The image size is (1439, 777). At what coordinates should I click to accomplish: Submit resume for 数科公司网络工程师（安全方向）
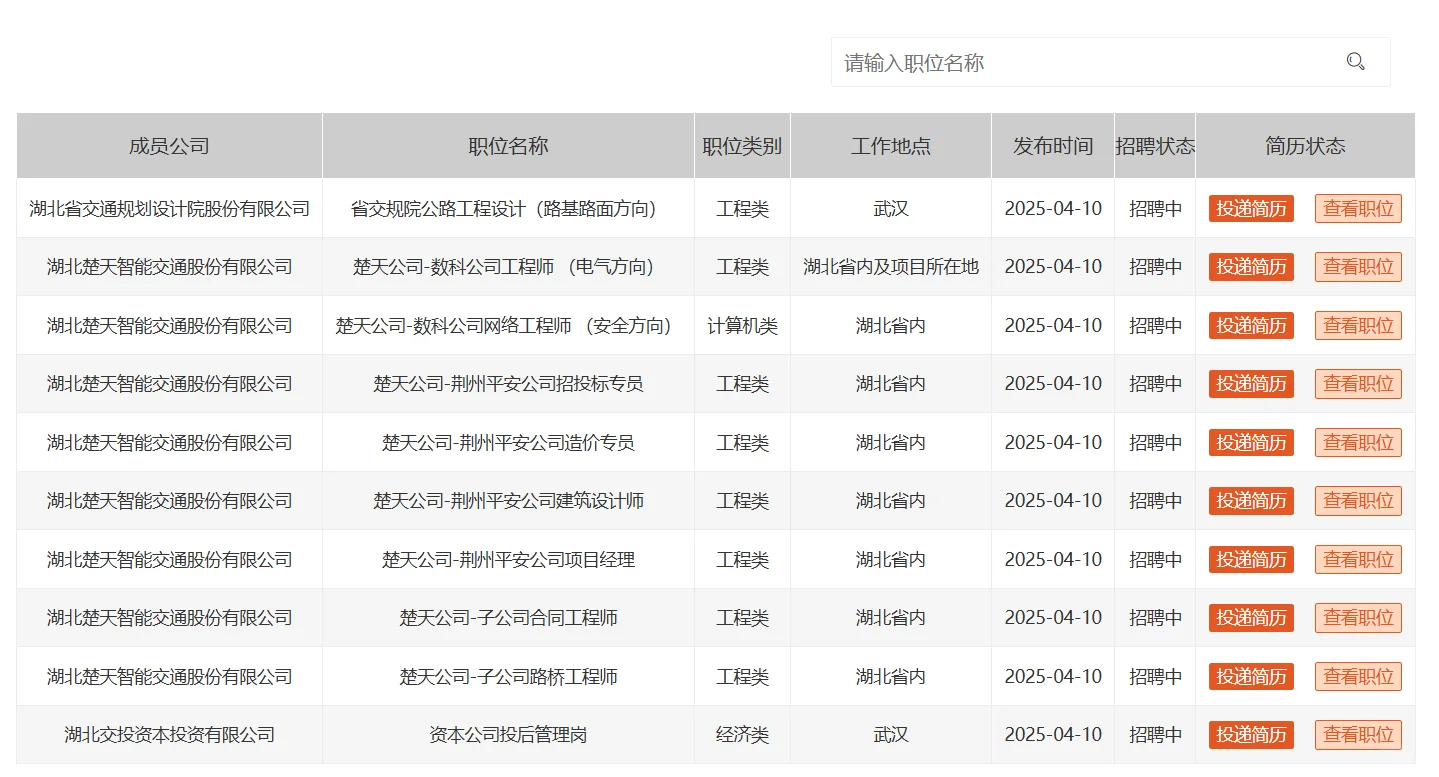click(x=1251, y=325)
